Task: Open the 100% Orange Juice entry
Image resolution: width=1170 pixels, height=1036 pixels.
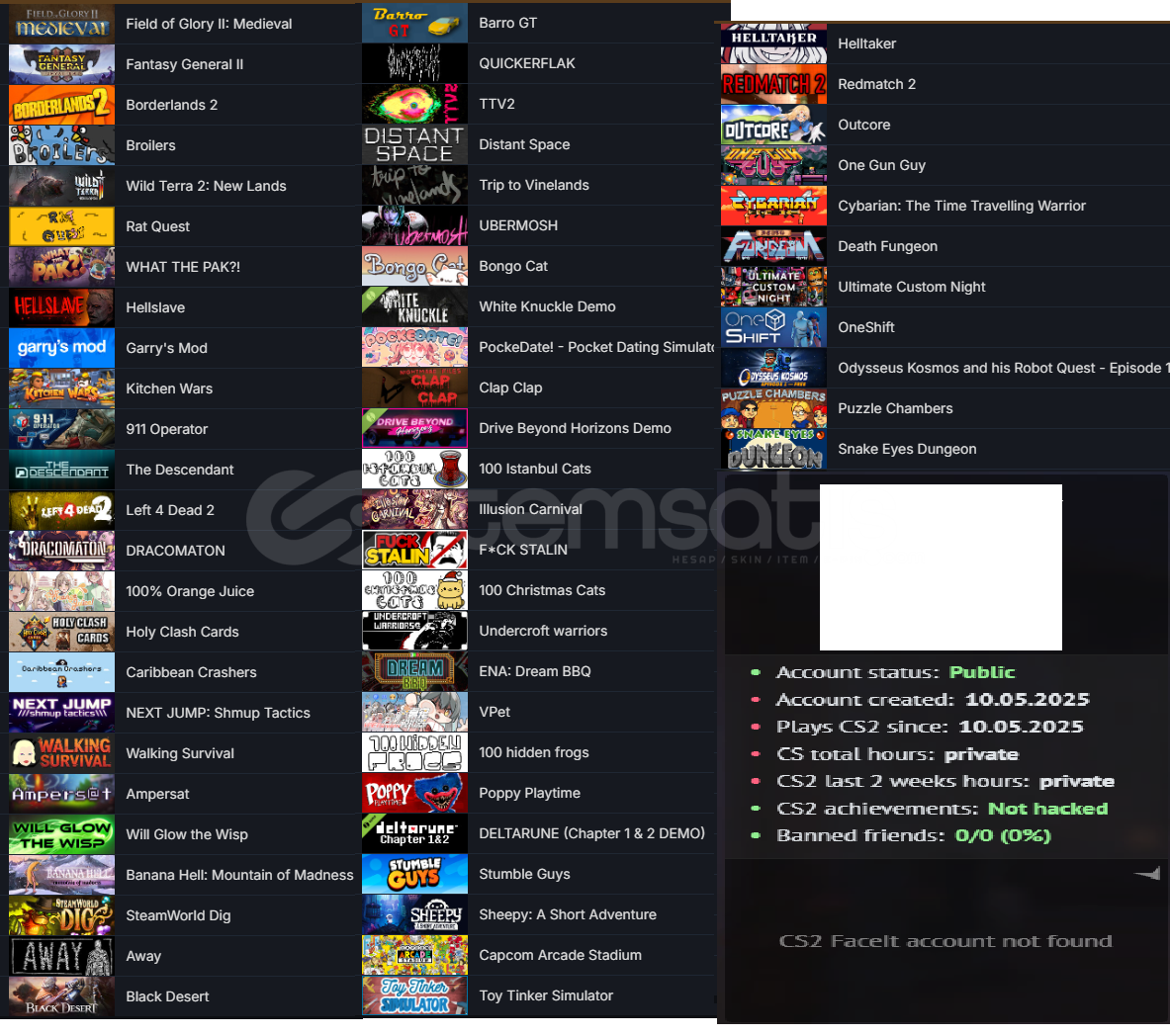Action: 190,591
